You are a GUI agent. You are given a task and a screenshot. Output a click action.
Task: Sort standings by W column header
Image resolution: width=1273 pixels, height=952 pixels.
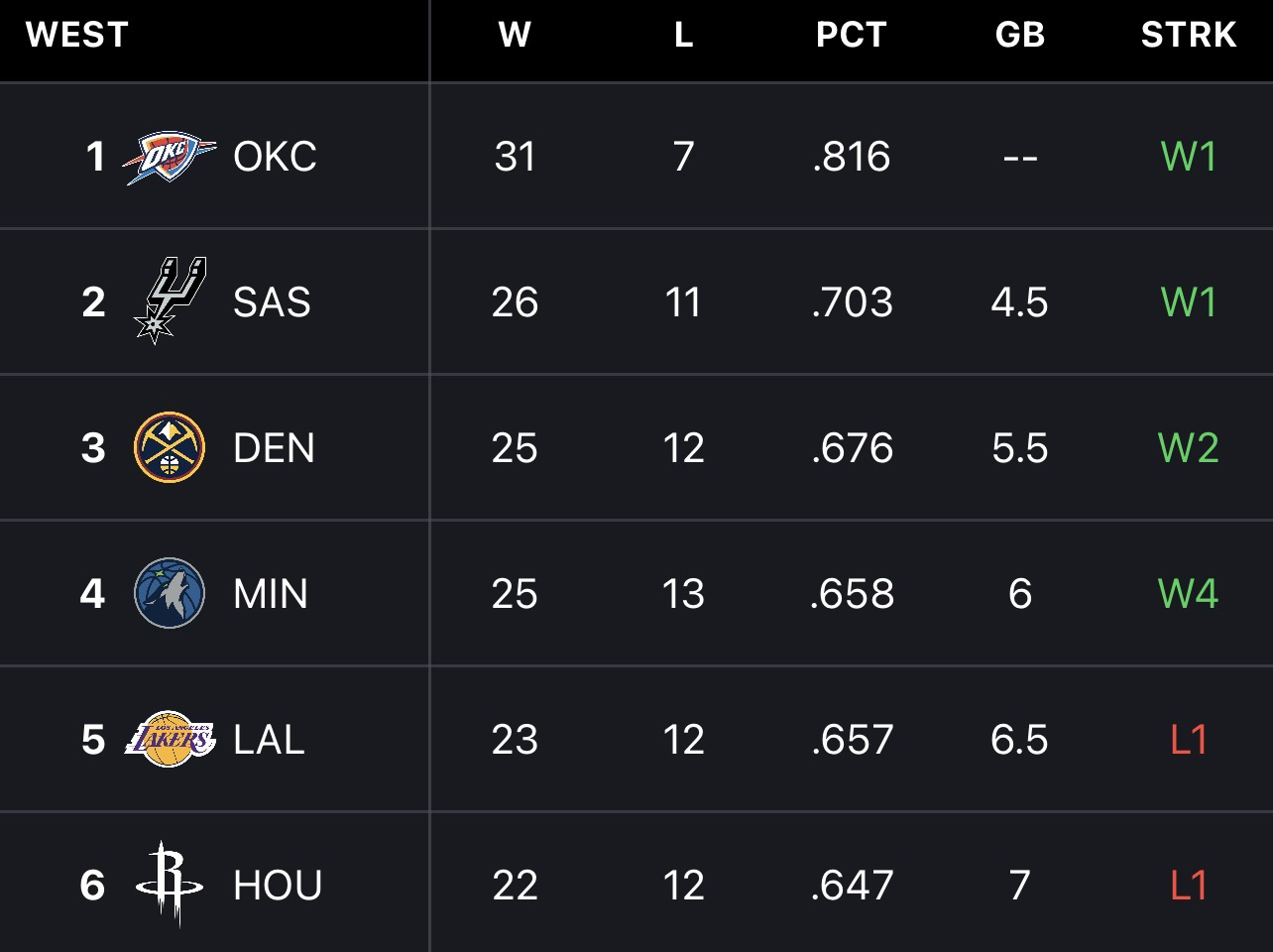click(515, 36)
